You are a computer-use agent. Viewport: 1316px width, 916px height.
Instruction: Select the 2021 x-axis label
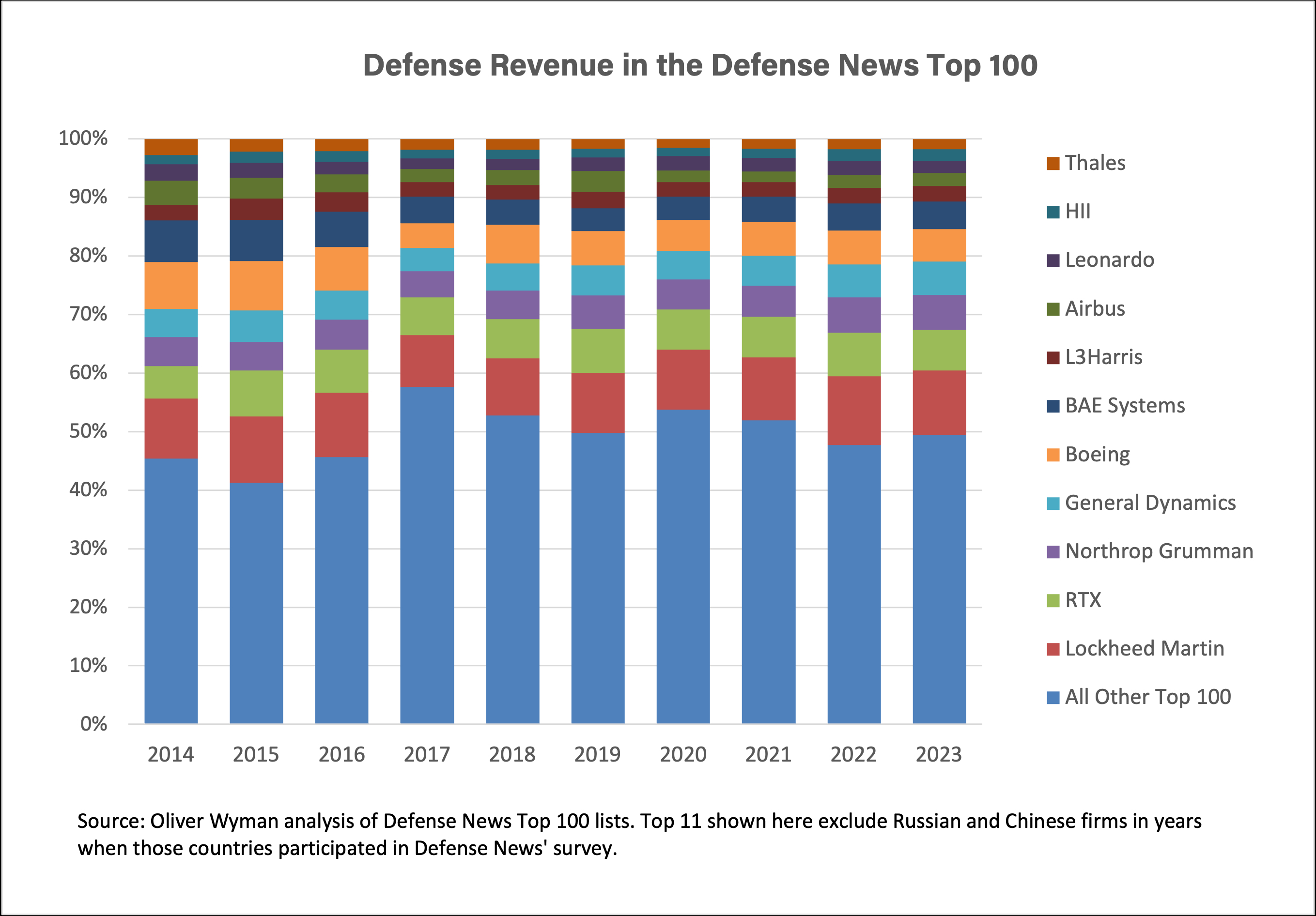769,754
